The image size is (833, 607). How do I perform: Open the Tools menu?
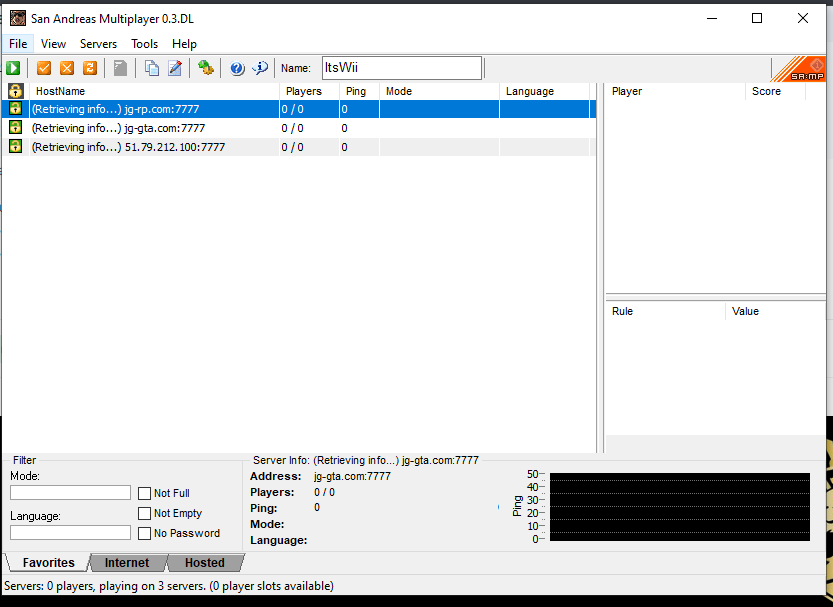[144, 44]
